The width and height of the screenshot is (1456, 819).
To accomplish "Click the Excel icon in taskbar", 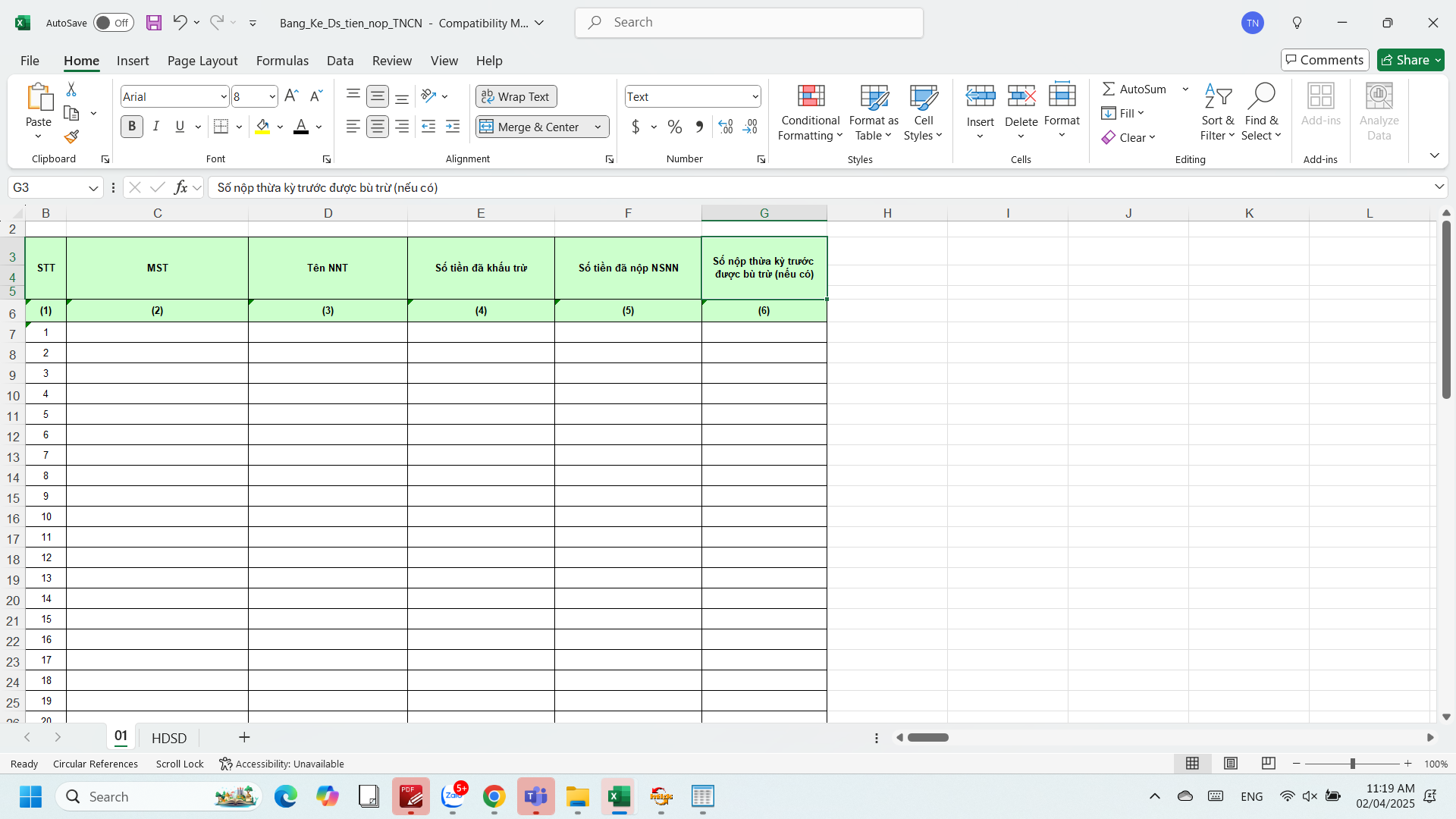I will (x=619, y=797).
